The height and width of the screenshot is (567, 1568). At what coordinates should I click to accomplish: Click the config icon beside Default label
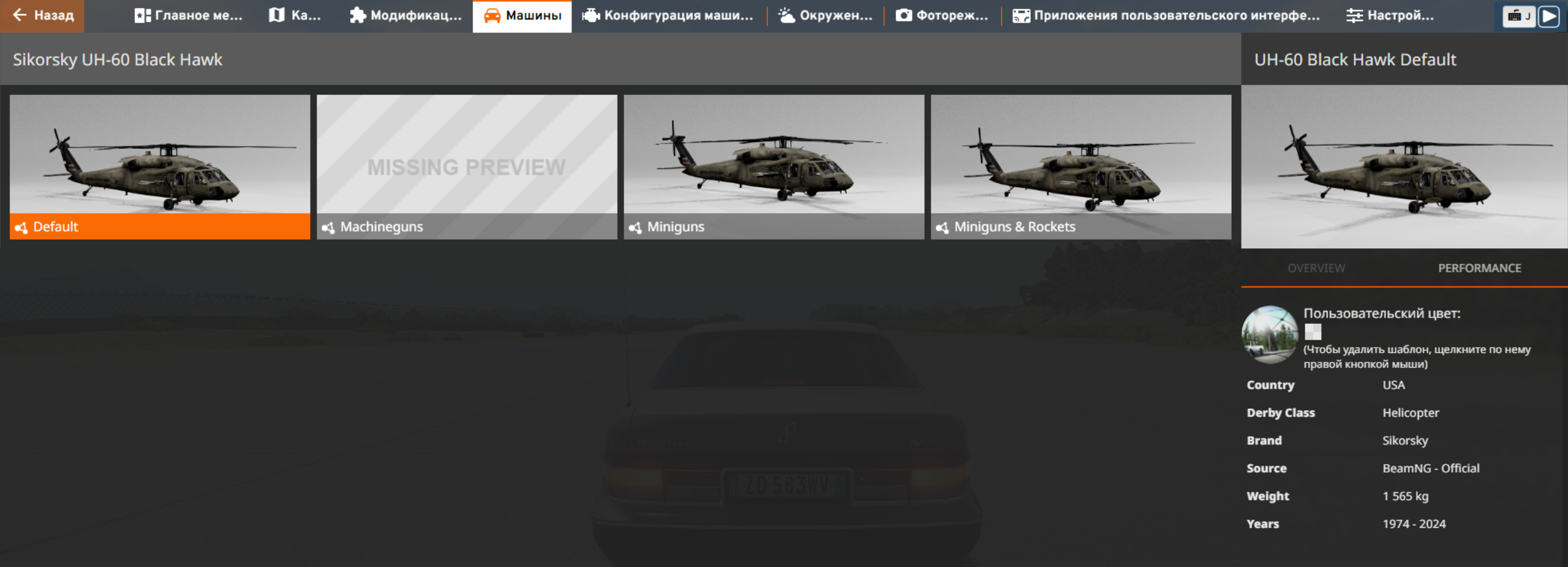[21, 227]
